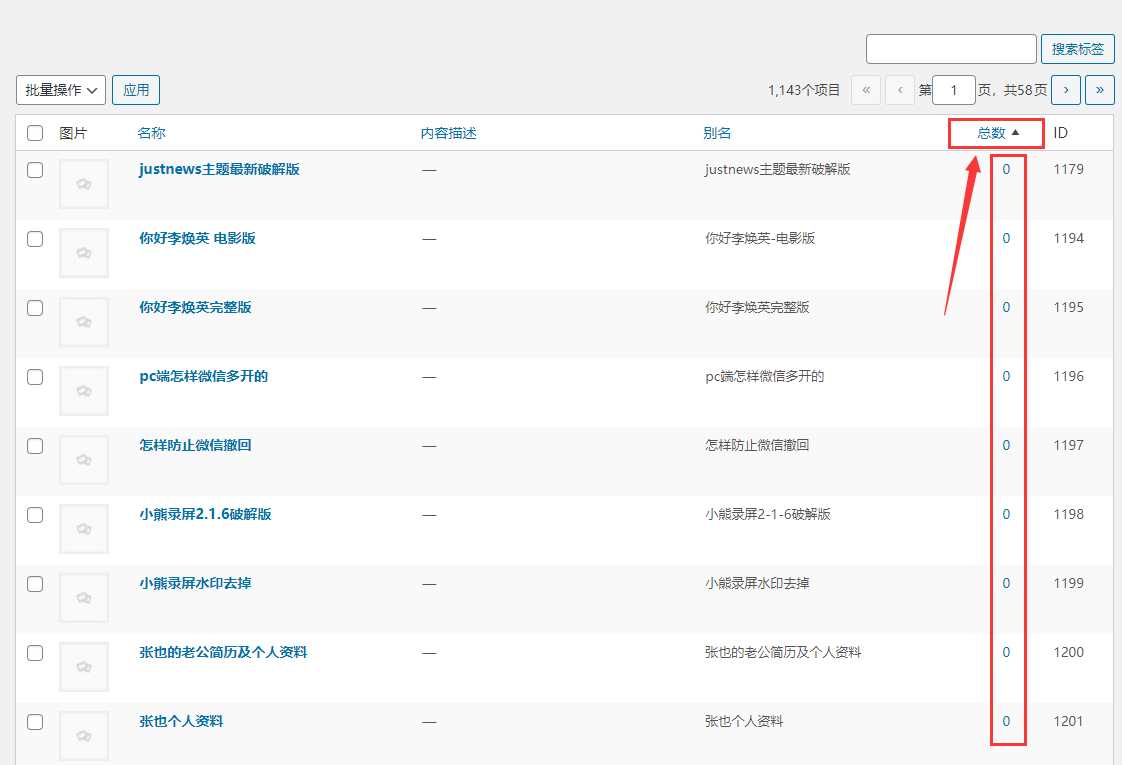Click the 搜索标签 button

coord(1077,48)
